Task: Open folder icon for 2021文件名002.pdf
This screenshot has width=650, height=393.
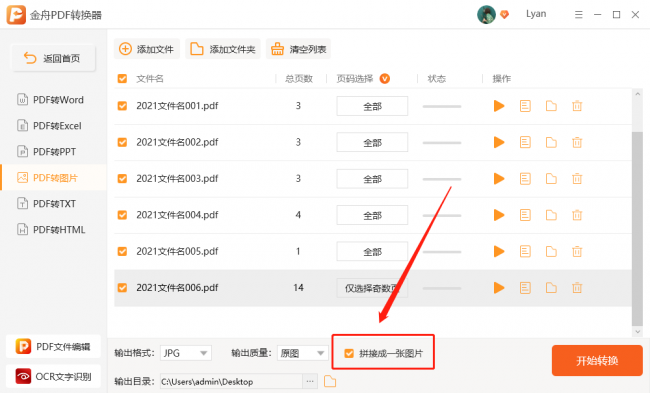Action: (x=551, y=143)
